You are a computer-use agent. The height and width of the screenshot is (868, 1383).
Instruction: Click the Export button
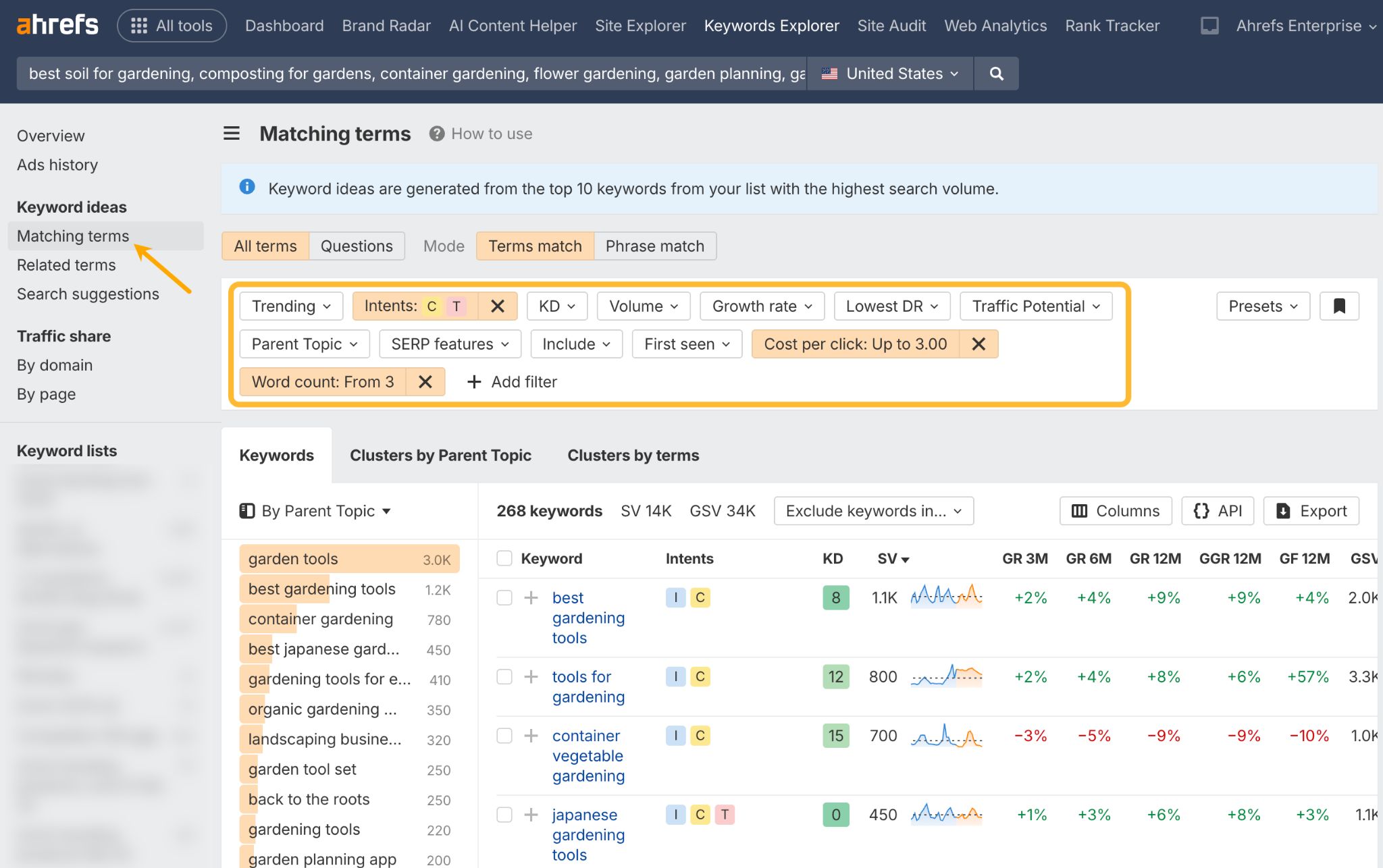(x=1311, y=511)
